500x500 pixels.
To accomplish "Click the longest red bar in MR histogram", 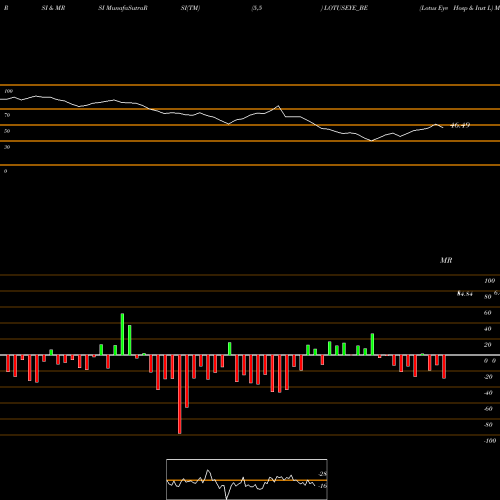I will (180, 394).
